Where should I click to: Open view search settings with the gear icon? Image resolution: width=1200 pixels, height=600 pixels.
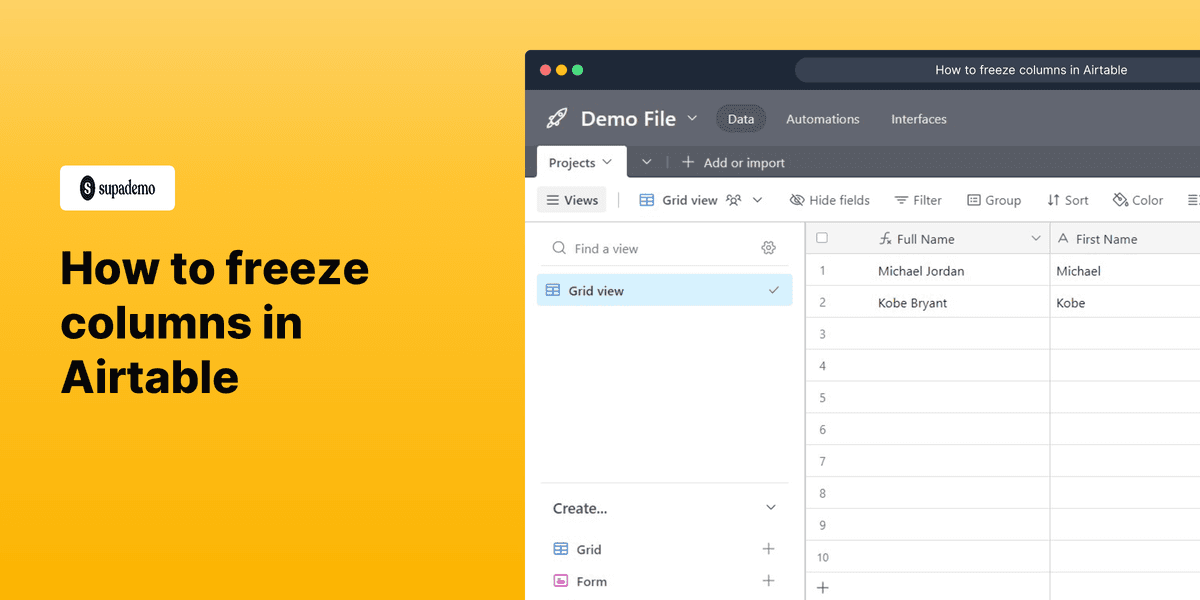(x=768, y=247)
